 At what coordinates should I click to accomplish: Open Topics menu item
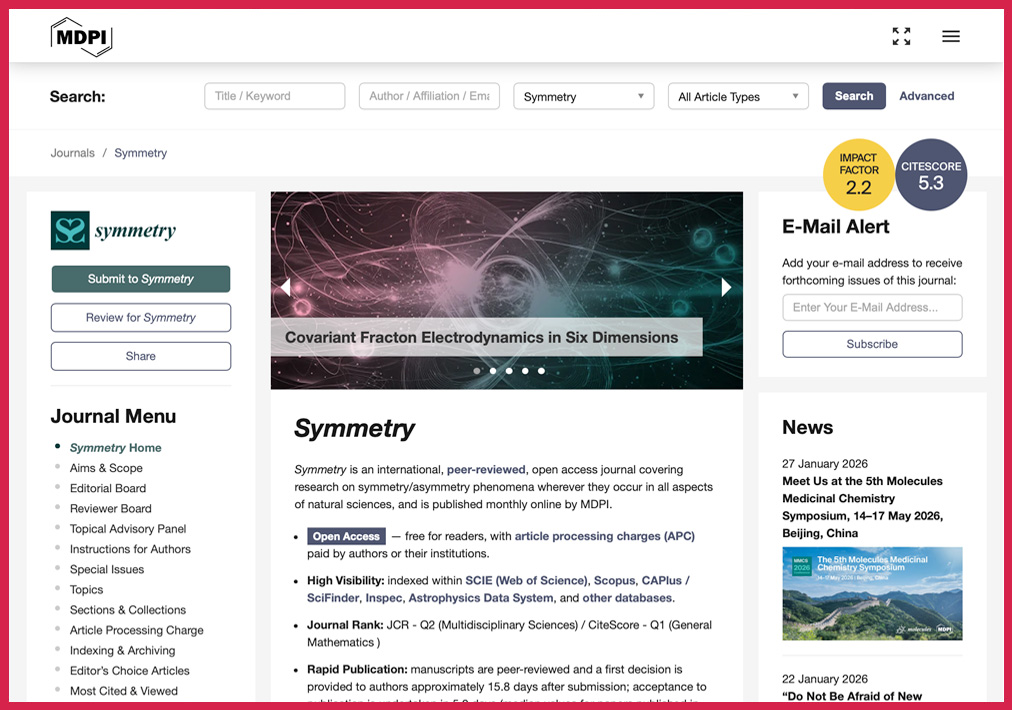[x=86, y=590]
